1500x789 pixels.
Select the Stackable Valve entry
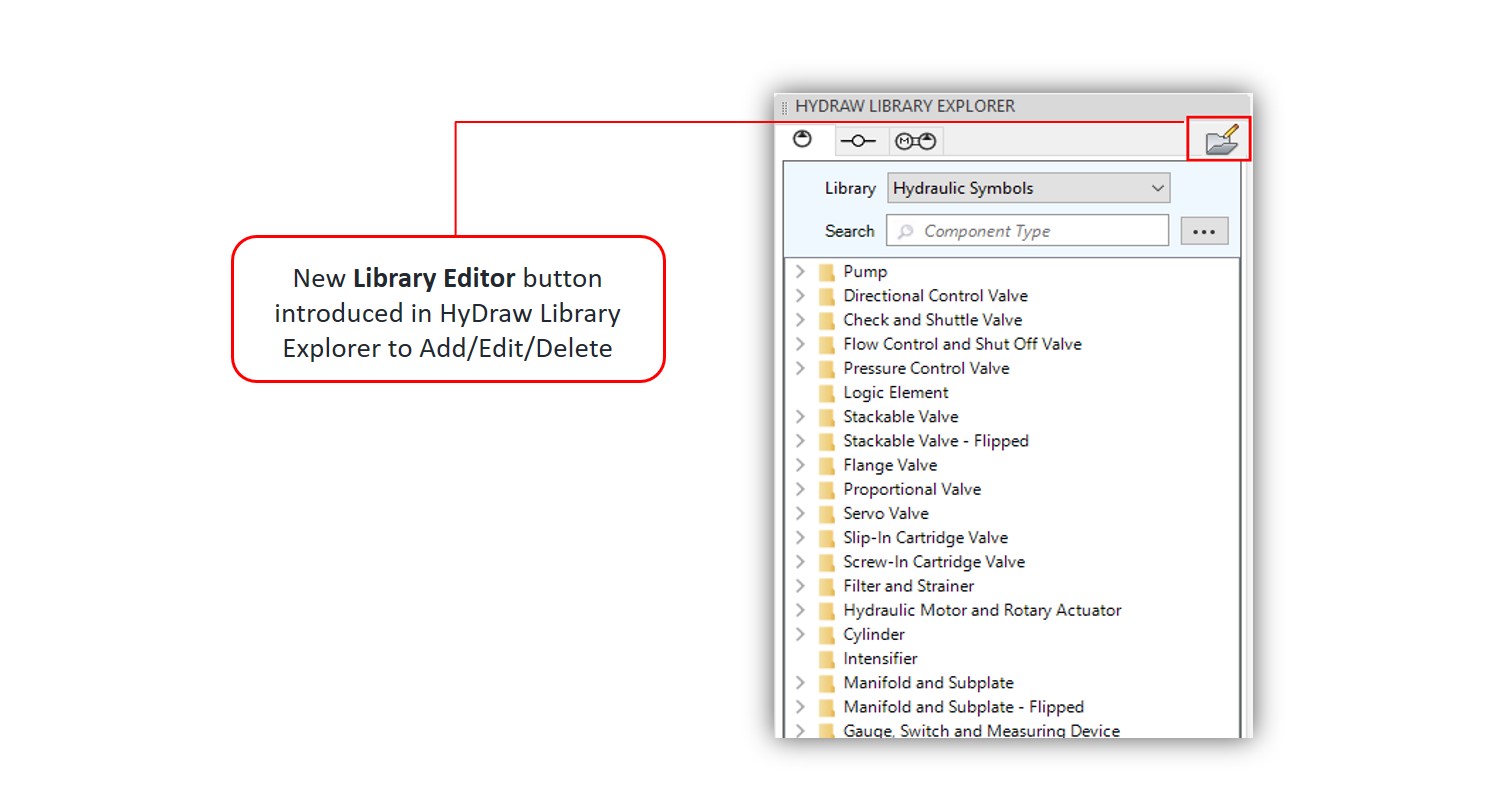[901, 416]
